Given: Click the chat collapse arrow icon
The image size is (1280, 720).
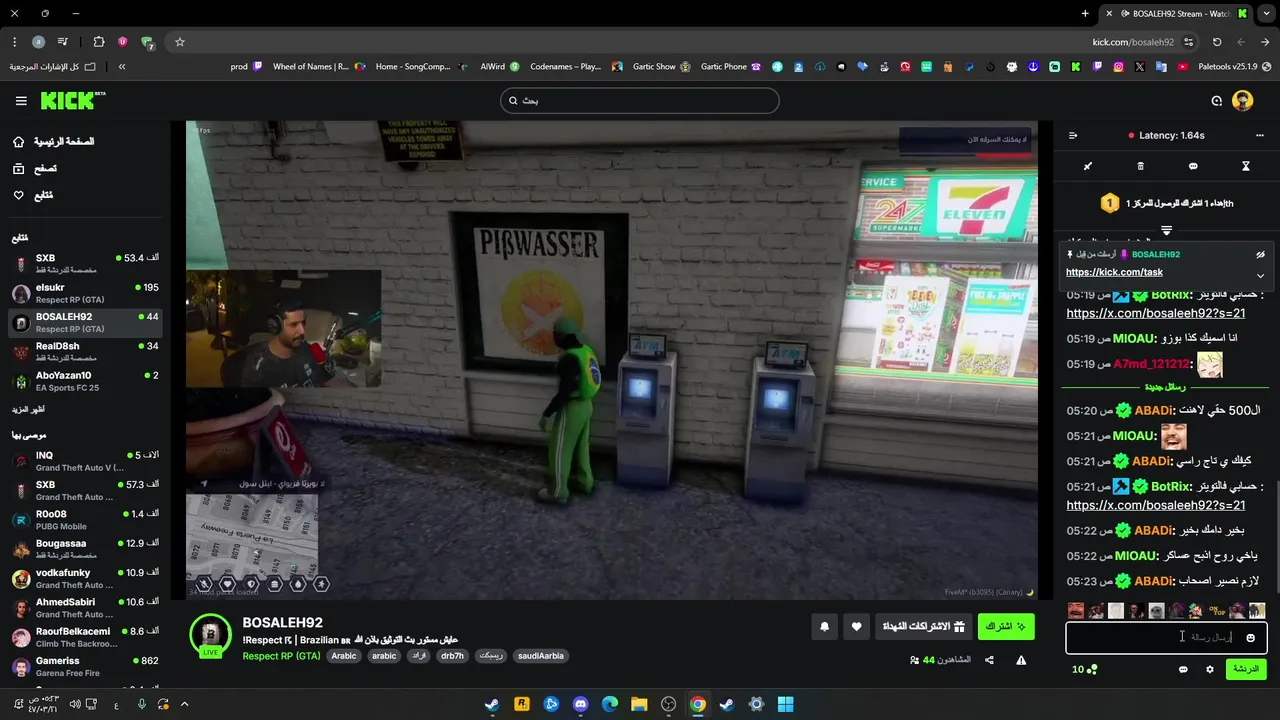Looking at the screenshot, I should point(1073,135).
